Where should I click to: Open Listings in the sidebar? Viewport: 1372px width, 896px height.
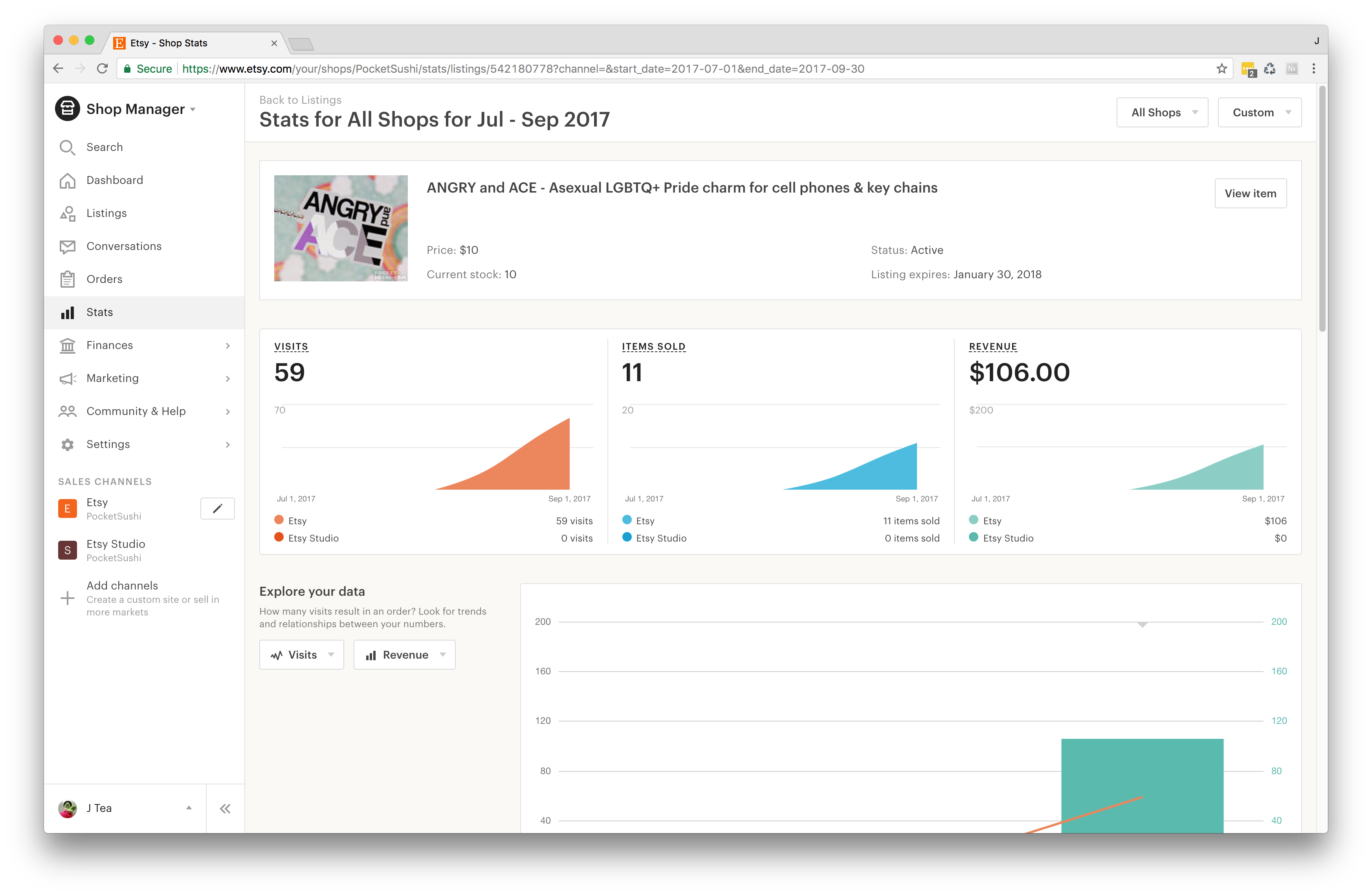[144, 213]
